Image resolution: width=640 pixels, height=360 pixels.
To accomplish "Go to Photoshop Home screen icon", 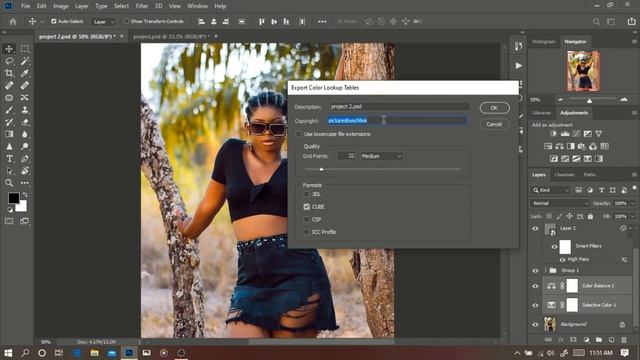I will coord(13,22).
